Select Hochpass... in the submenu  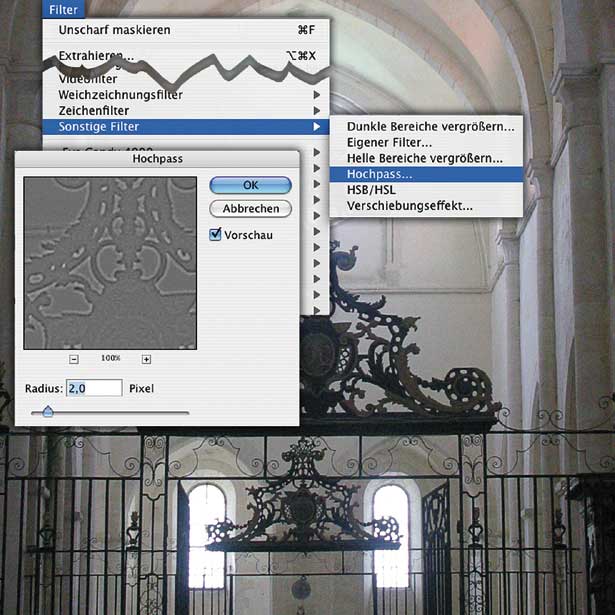click(x=426, y=174)
